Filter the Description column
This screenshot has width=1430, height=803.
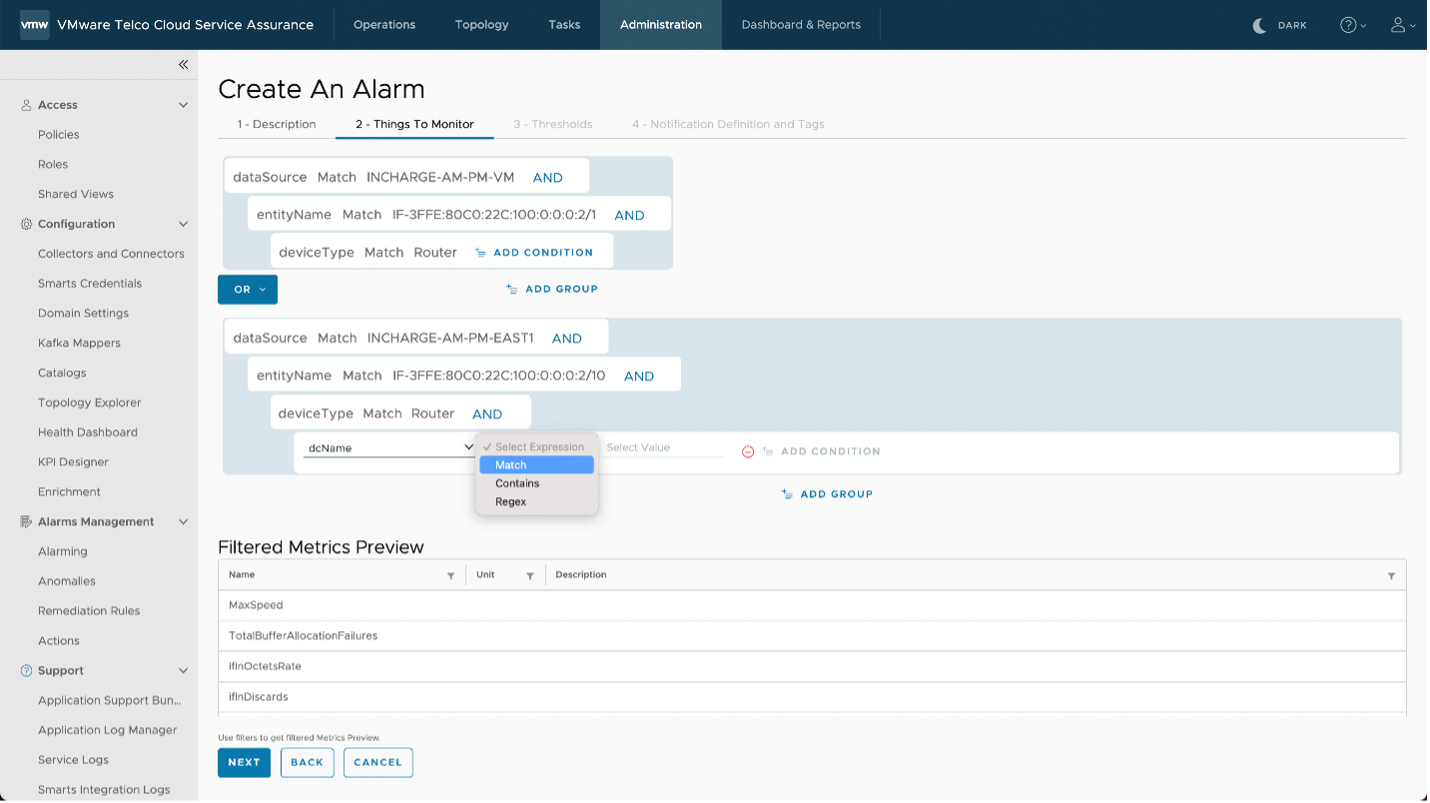pos(1391,576)
